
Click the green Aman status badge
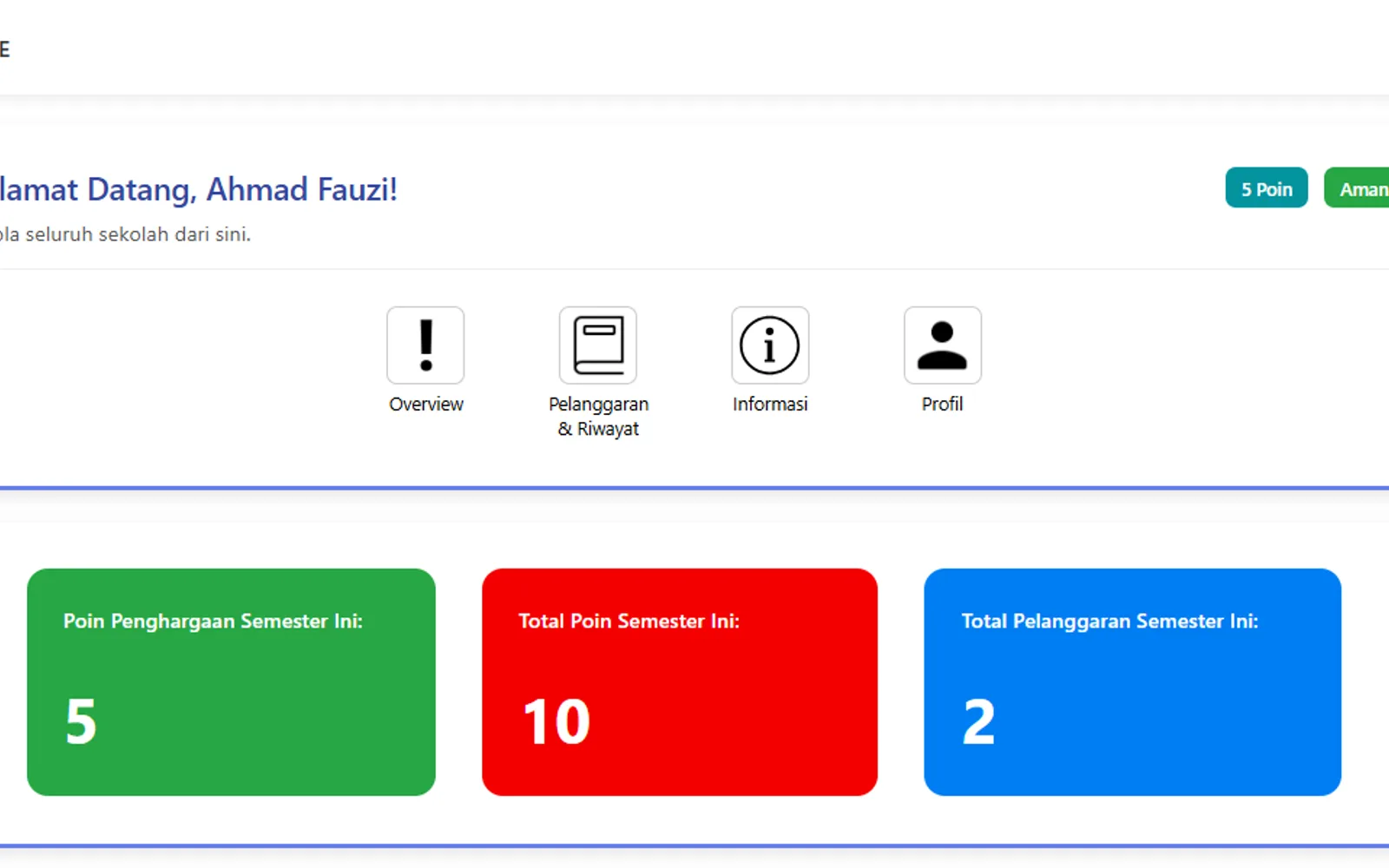1358,187
